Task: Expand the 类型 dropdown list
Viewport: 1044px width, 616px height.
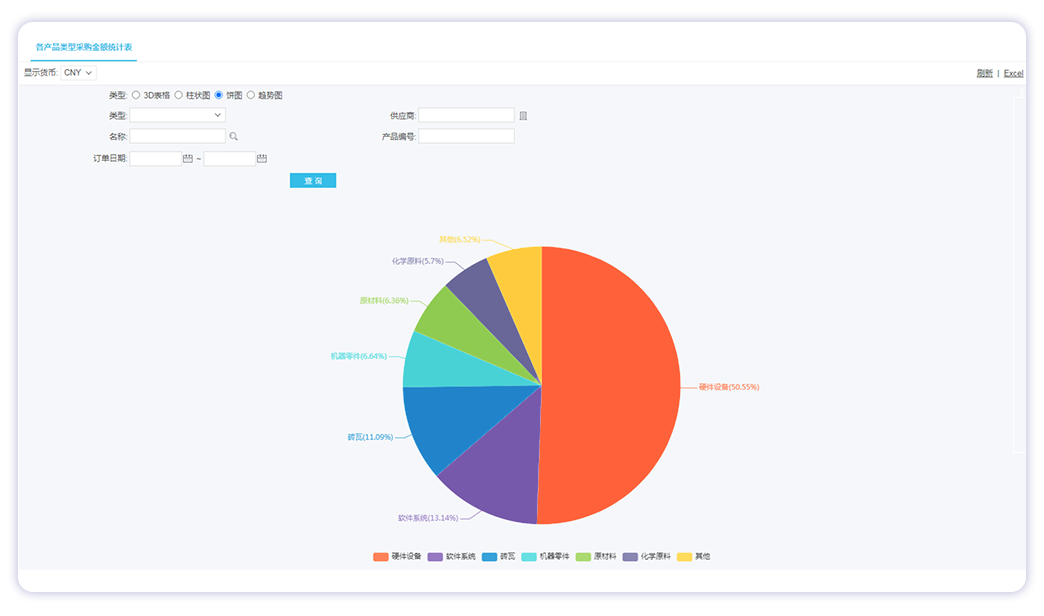Action: click(x=178, y=115)
